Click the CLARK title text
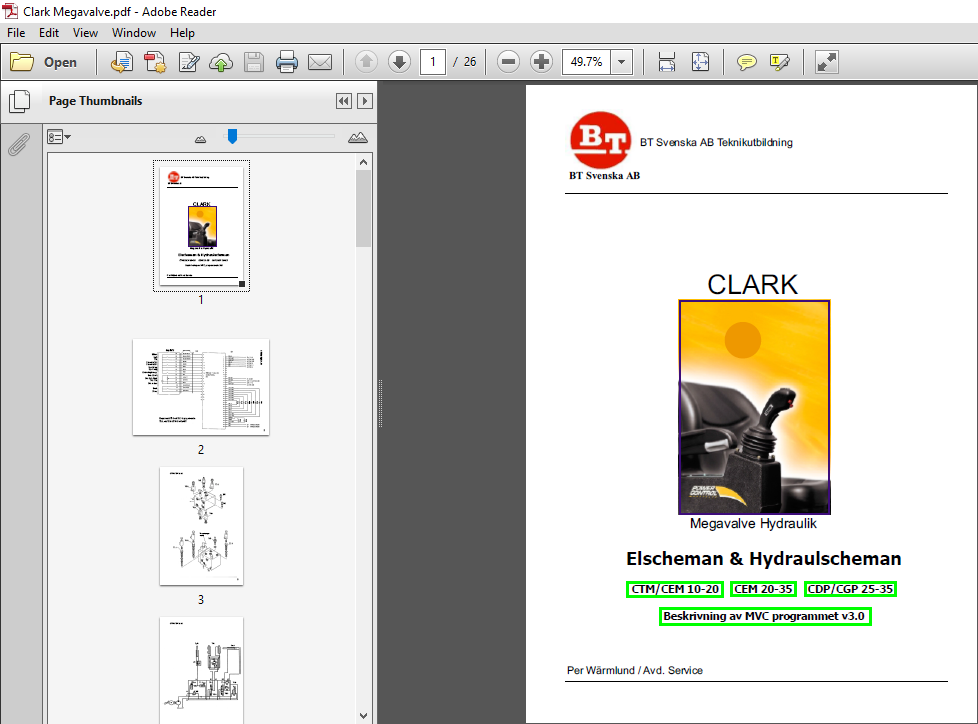This screenshot has width=978, height=724. pos(752,284)
